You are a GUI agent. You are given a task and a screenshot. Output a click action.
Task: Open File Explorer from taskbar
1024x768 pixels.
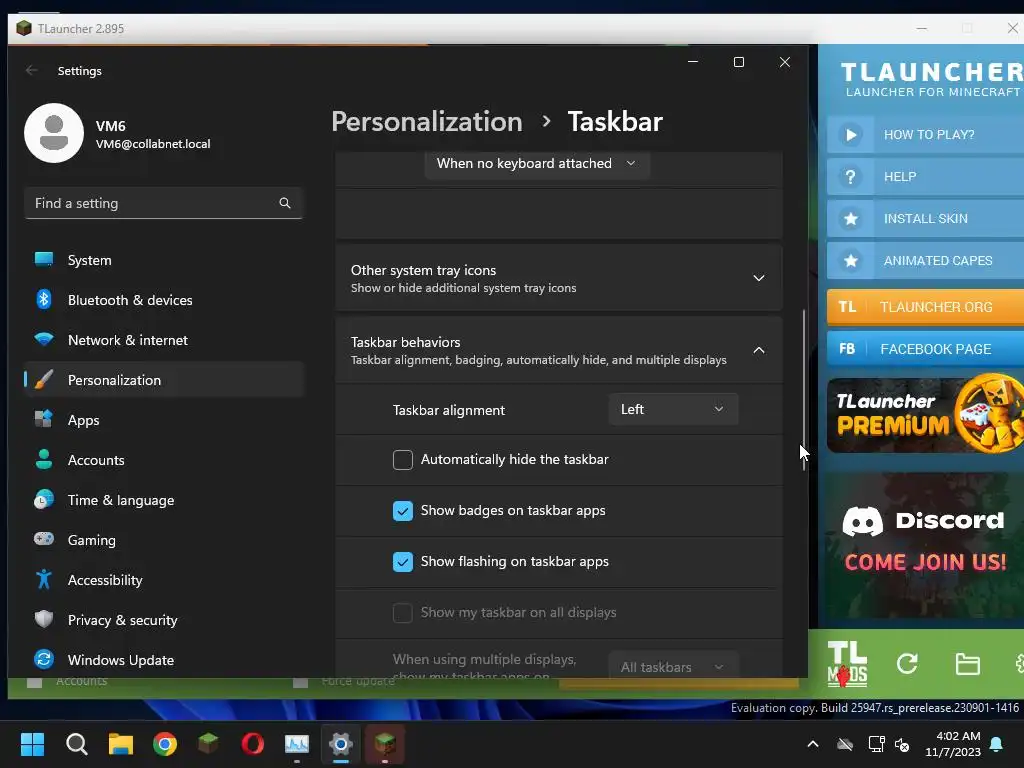coord(121,744)
